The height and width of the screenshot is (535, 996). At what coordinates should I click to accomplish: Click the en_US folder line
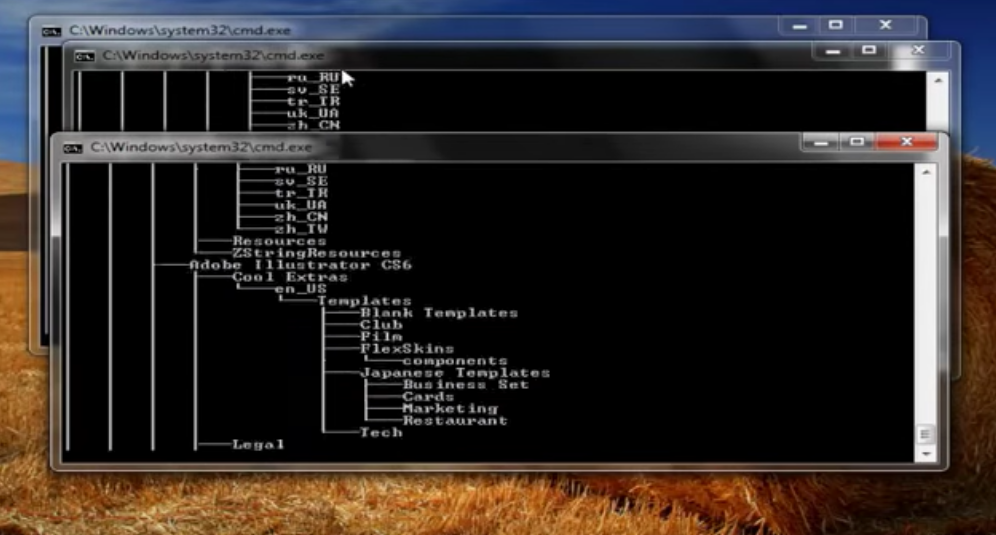point(300,289)
